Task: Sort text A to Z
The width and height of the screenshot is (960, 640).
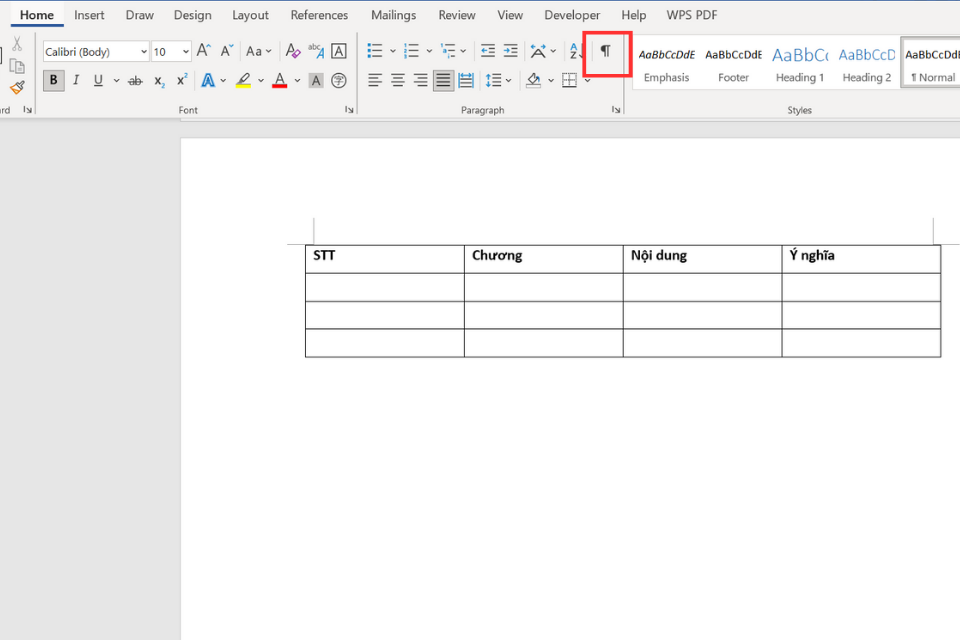Action: pos(574,51)
